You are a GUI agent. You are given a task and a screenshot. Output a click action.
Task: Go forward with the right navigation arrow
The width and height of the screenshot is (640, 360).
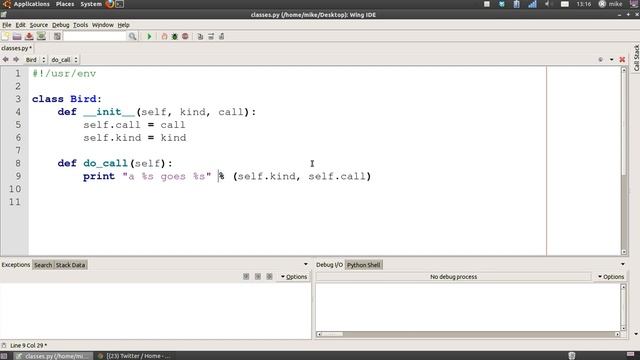(16, 60)
